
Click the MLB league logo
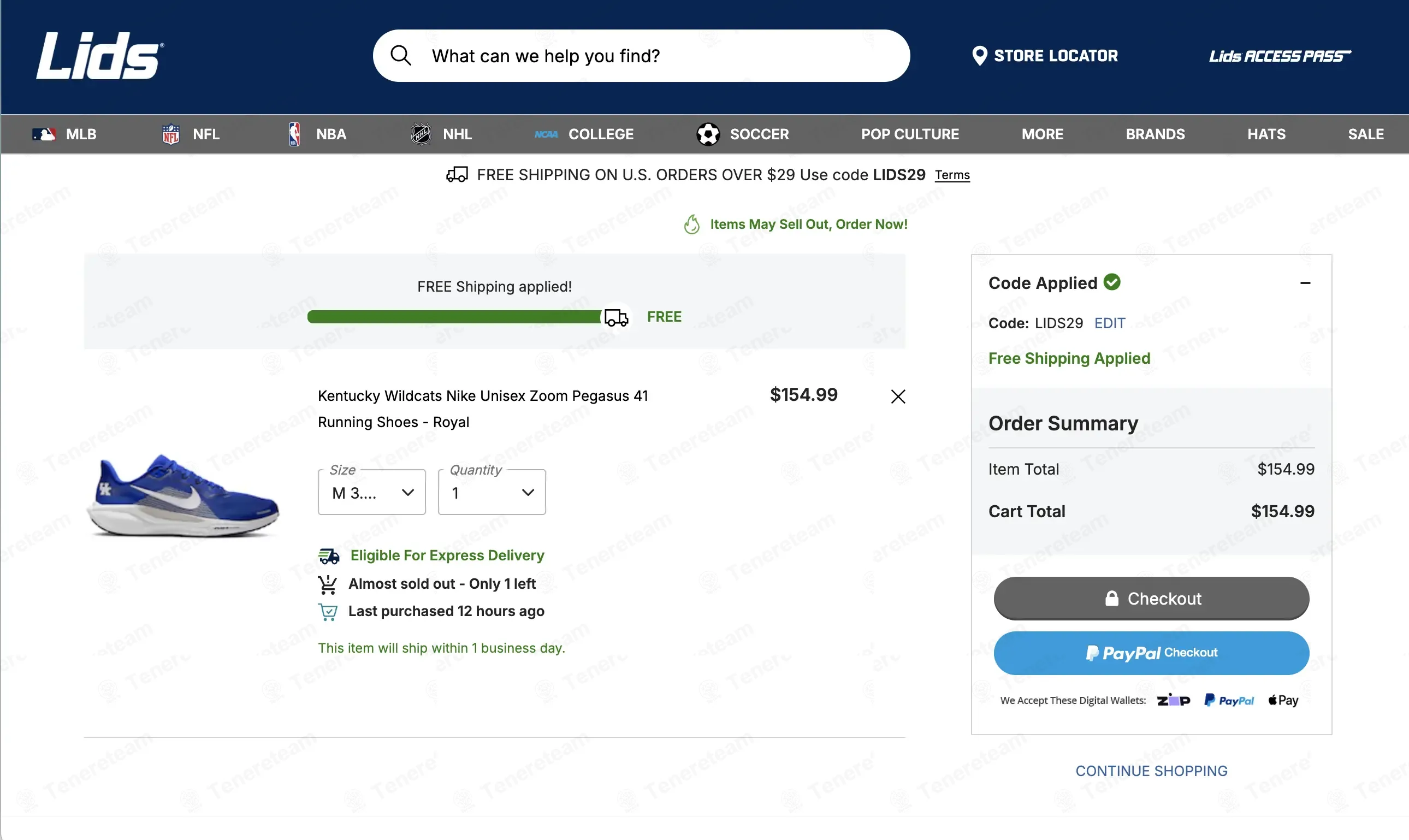(x=44, y=134)
